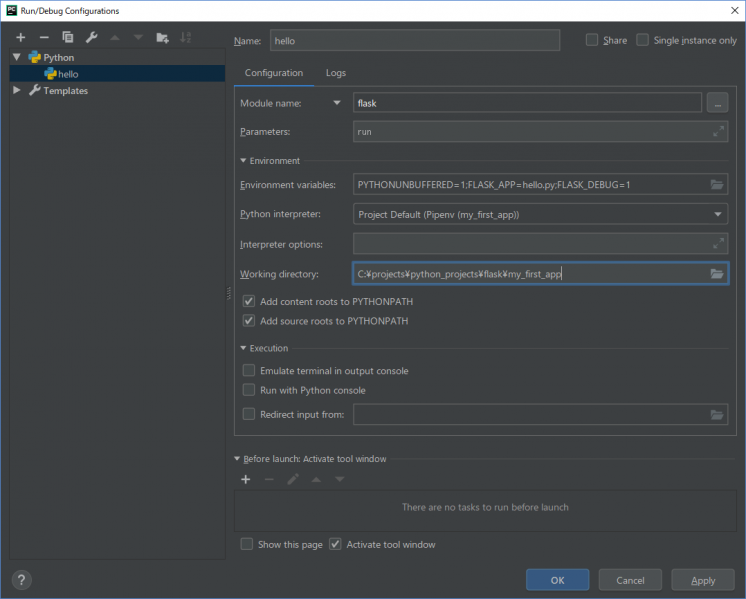The width and height of the screenshot is (746, 599).
Task: Open Module name target type dropdown
Action: tap(337, 103)
